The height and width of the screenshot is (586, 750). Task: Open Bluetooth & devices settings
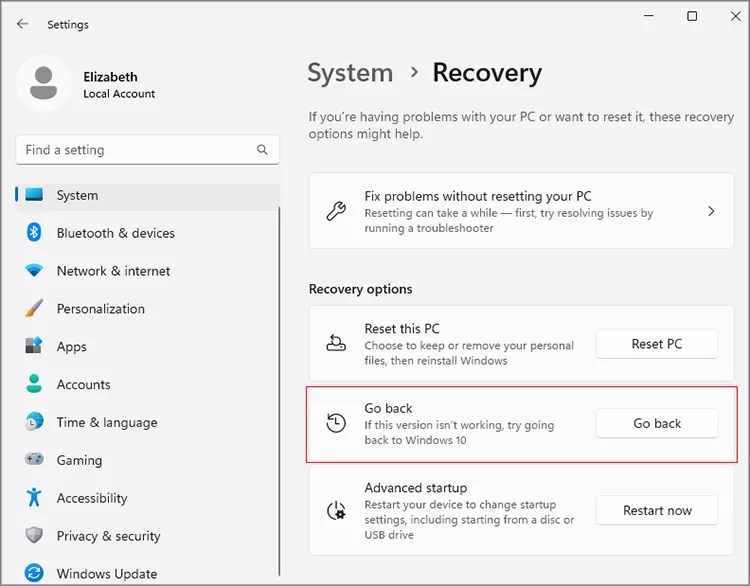coord(147,233)
